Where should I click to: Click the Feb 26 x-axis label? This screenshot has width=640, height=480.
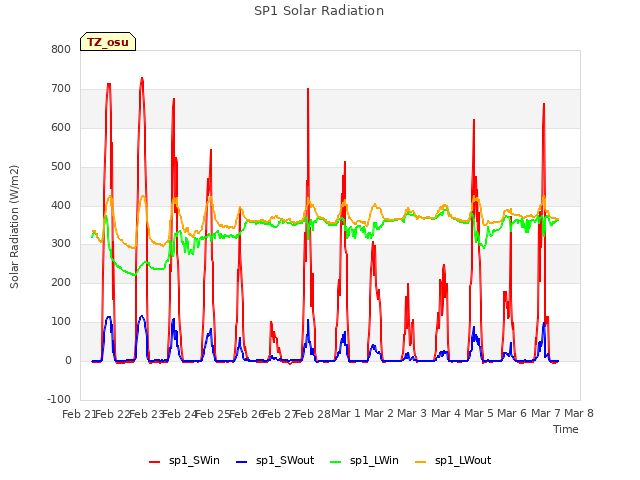[x=247, y=414]
